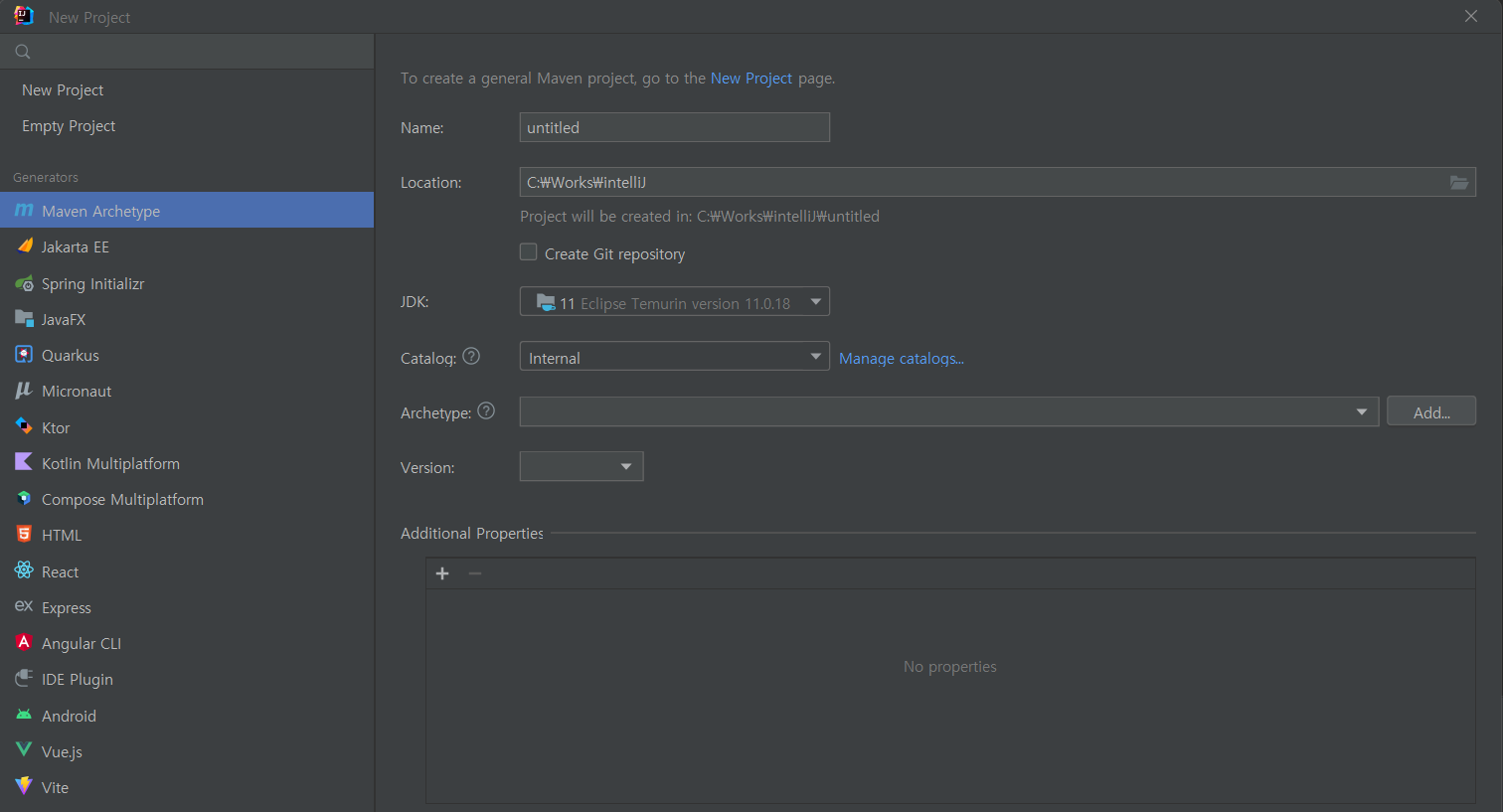The width and height of the screenshot is (1503, 812).
Task: Choose the Spring Initializr generator
Action: (x=187, y=283)
